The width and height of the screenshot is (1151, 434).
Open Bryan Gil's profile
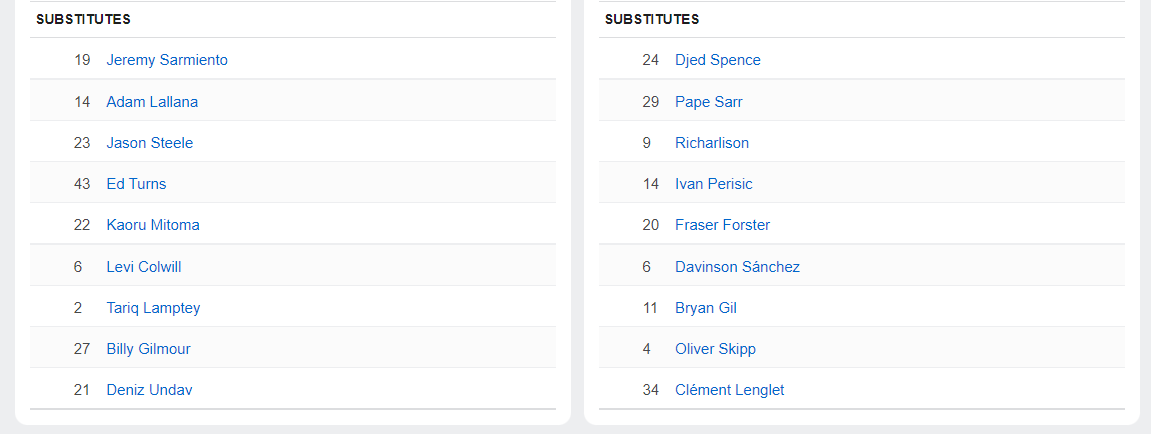[705, 308]
